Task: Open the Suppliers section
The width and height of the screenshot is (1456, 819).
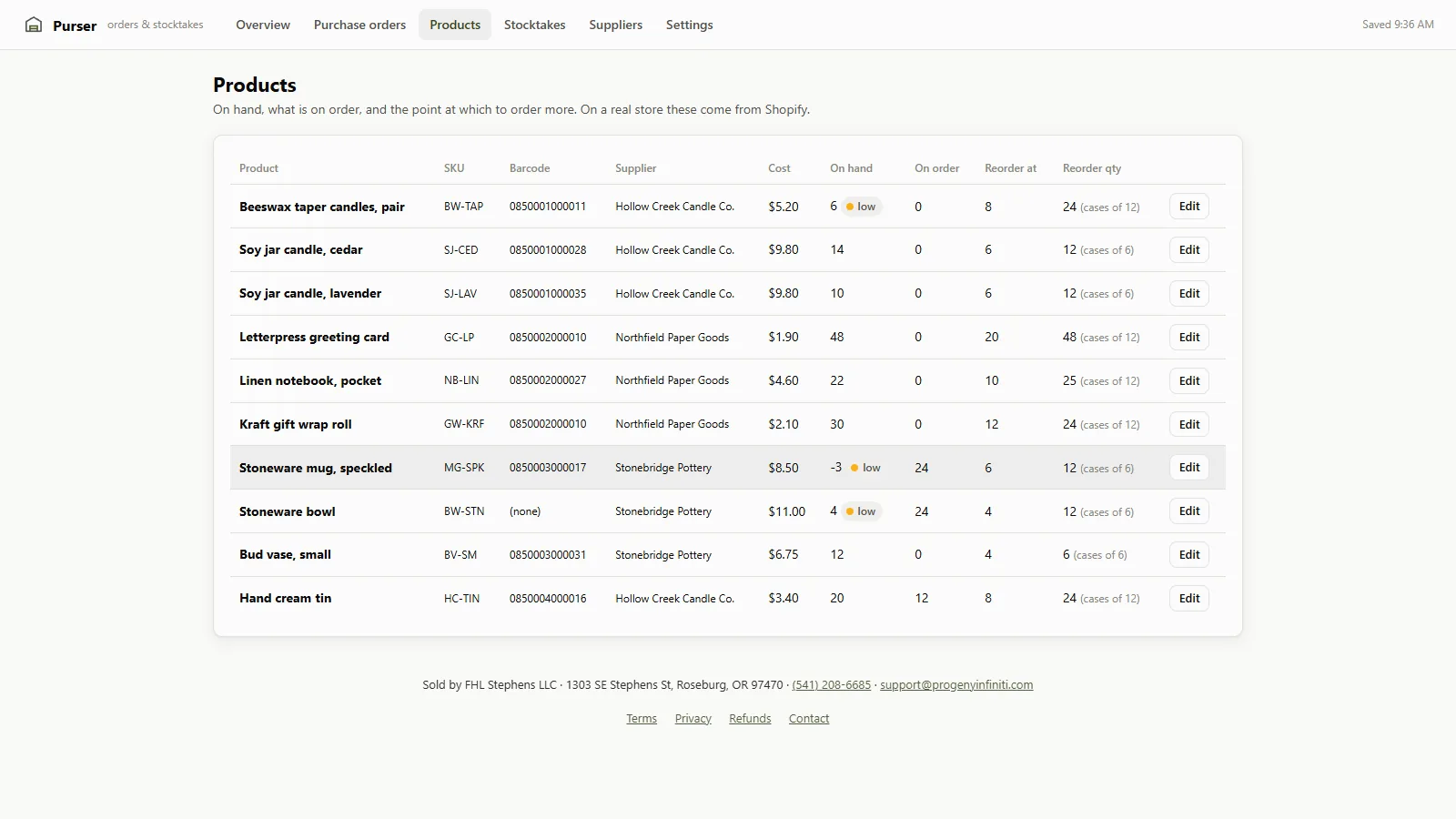Action: coord(615,25)
